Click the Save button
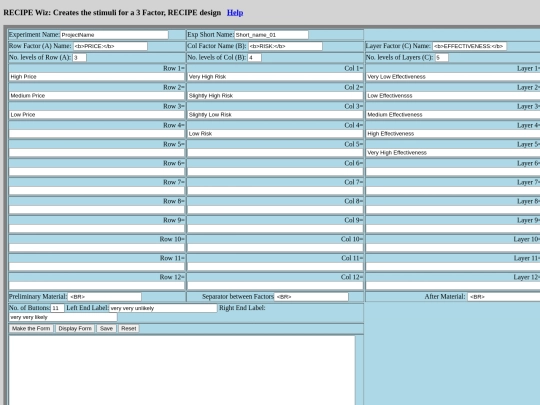This screenshot has width=540, height=405. (106, 329)
